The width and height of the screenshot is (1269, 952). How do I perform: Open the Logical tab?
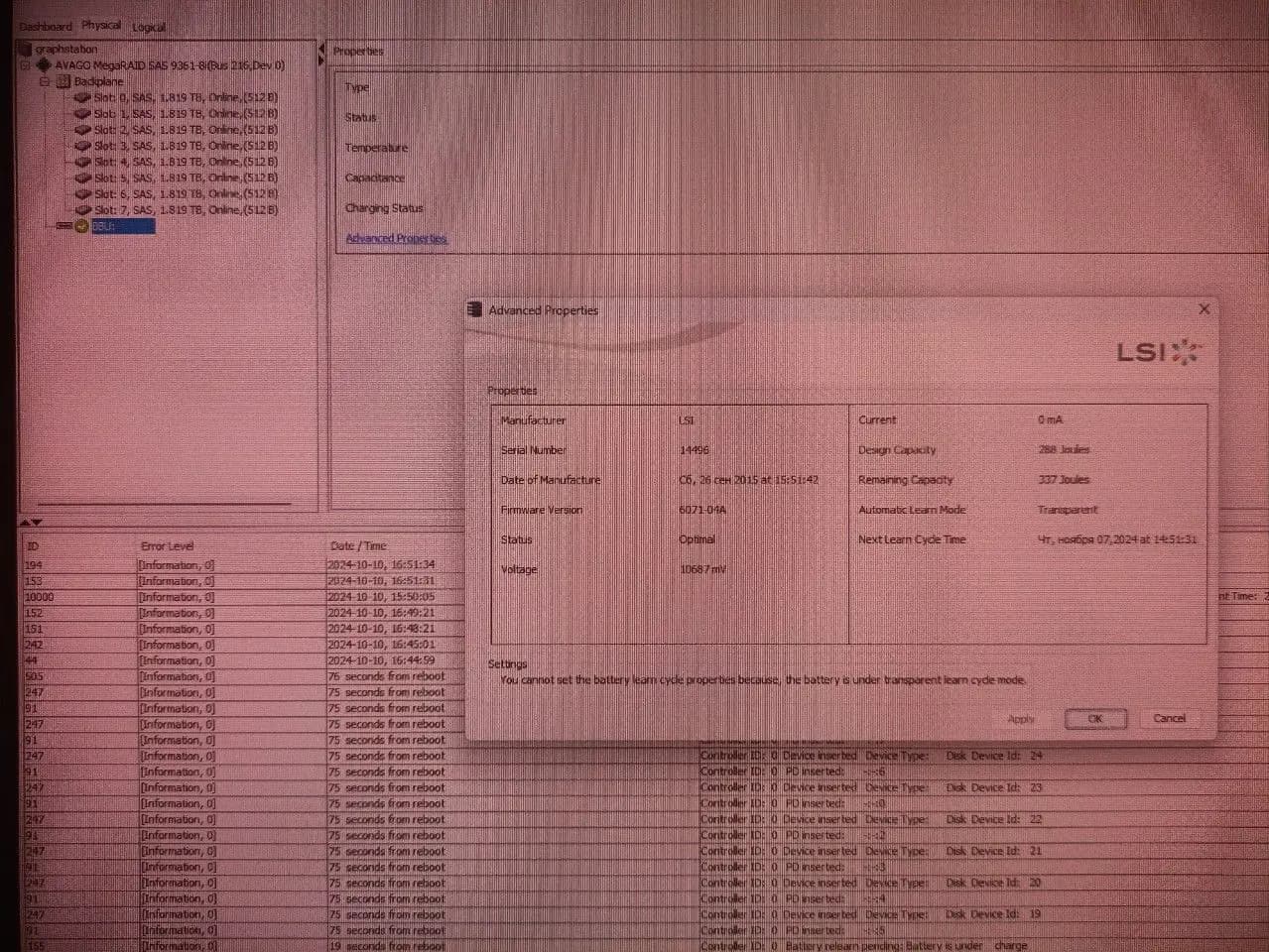pyautogui.click(x=149, y=27)
